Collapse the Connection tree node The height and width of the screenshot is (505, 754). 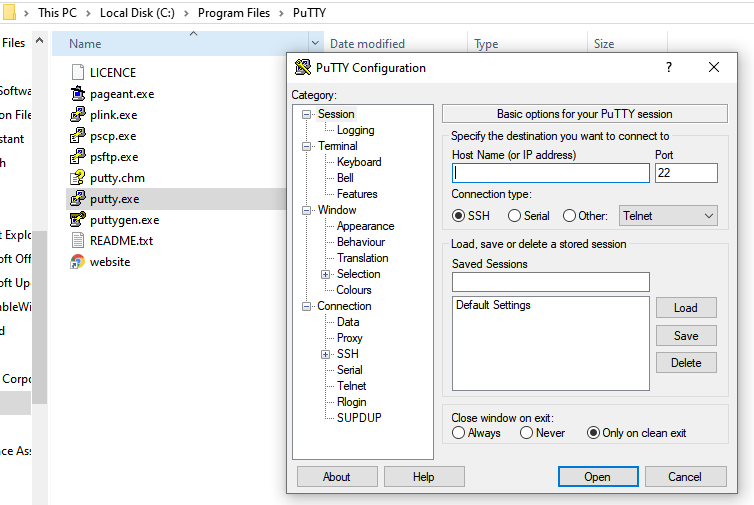[x=306, y=306]
